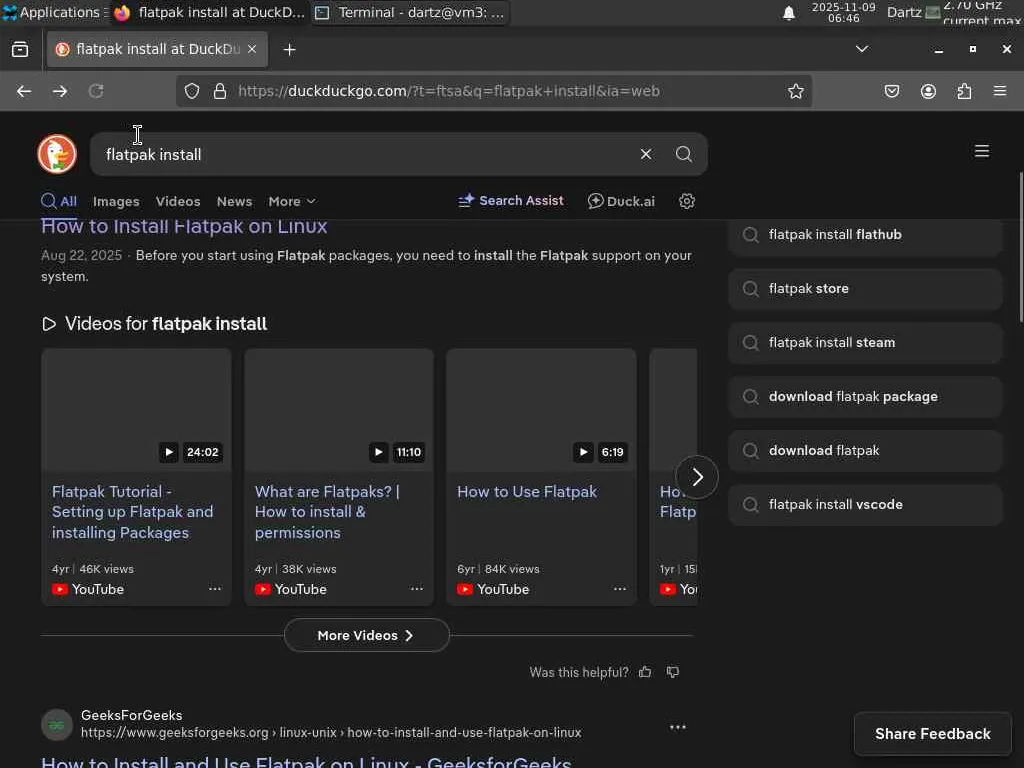Select the All results tab
This screenshot has height=768, width=1024.
tap(59, 201)
